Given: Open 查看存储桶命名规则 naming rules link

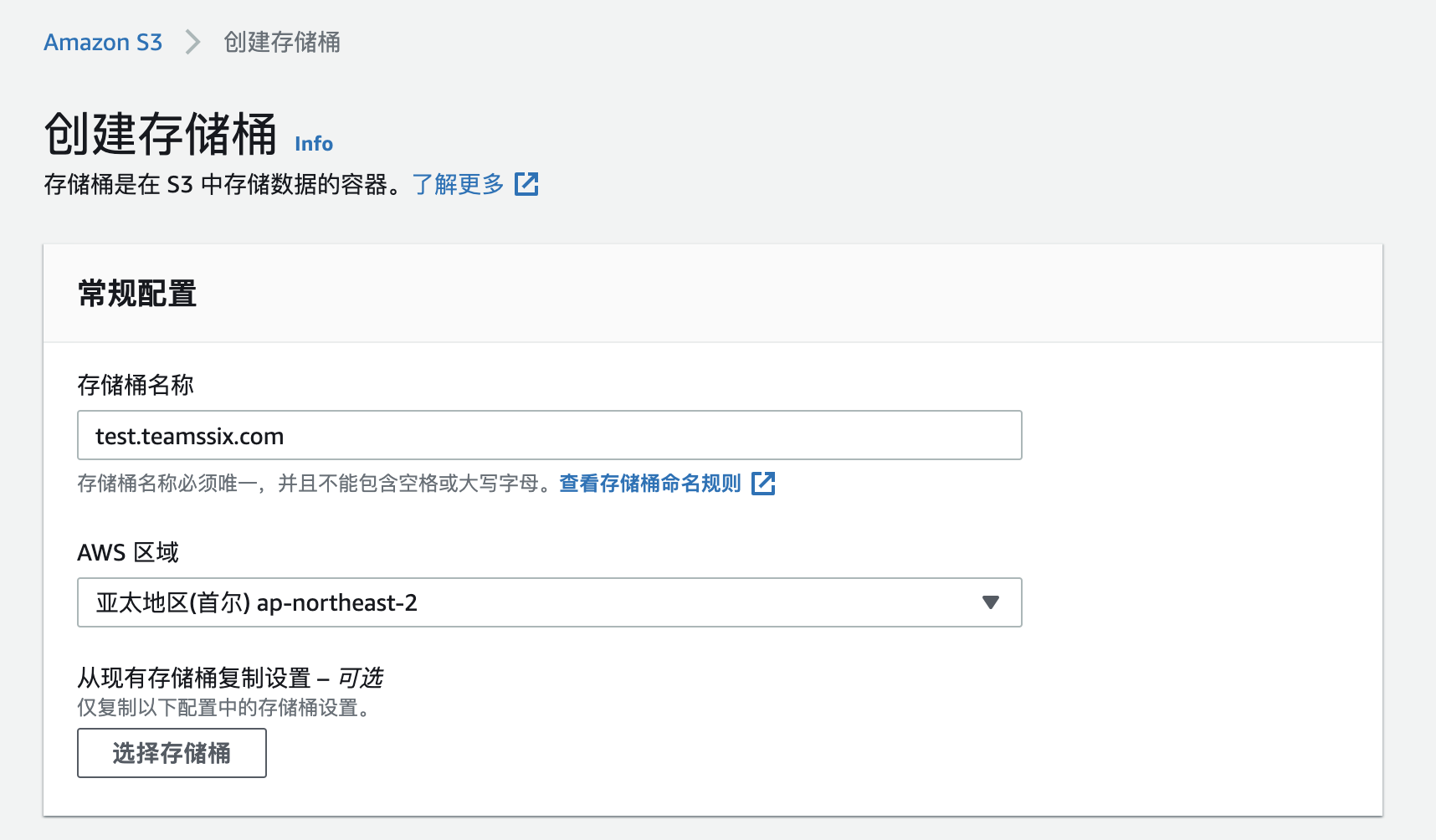Looking at the screenshot, I should (650, 484).
